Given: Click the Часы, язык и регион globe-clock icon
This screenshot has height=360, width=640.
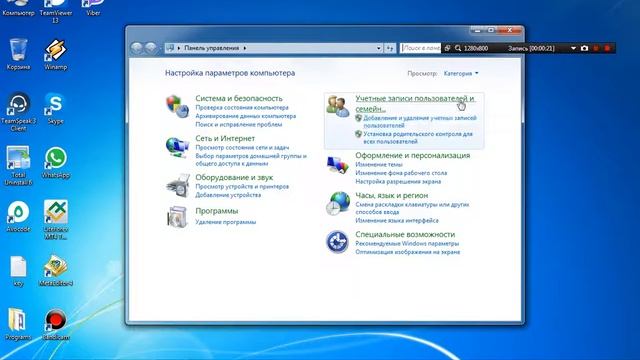Looking at the screenshot, I should (338, 203).
